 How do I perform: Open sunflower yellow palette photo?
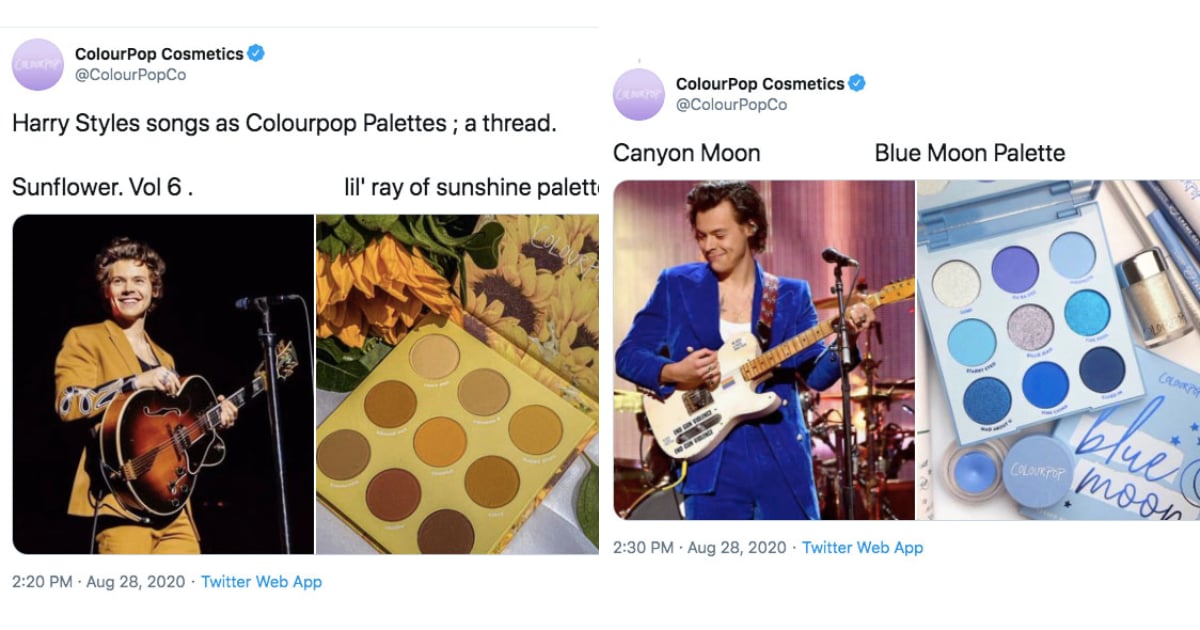click(x=457, y=384)
